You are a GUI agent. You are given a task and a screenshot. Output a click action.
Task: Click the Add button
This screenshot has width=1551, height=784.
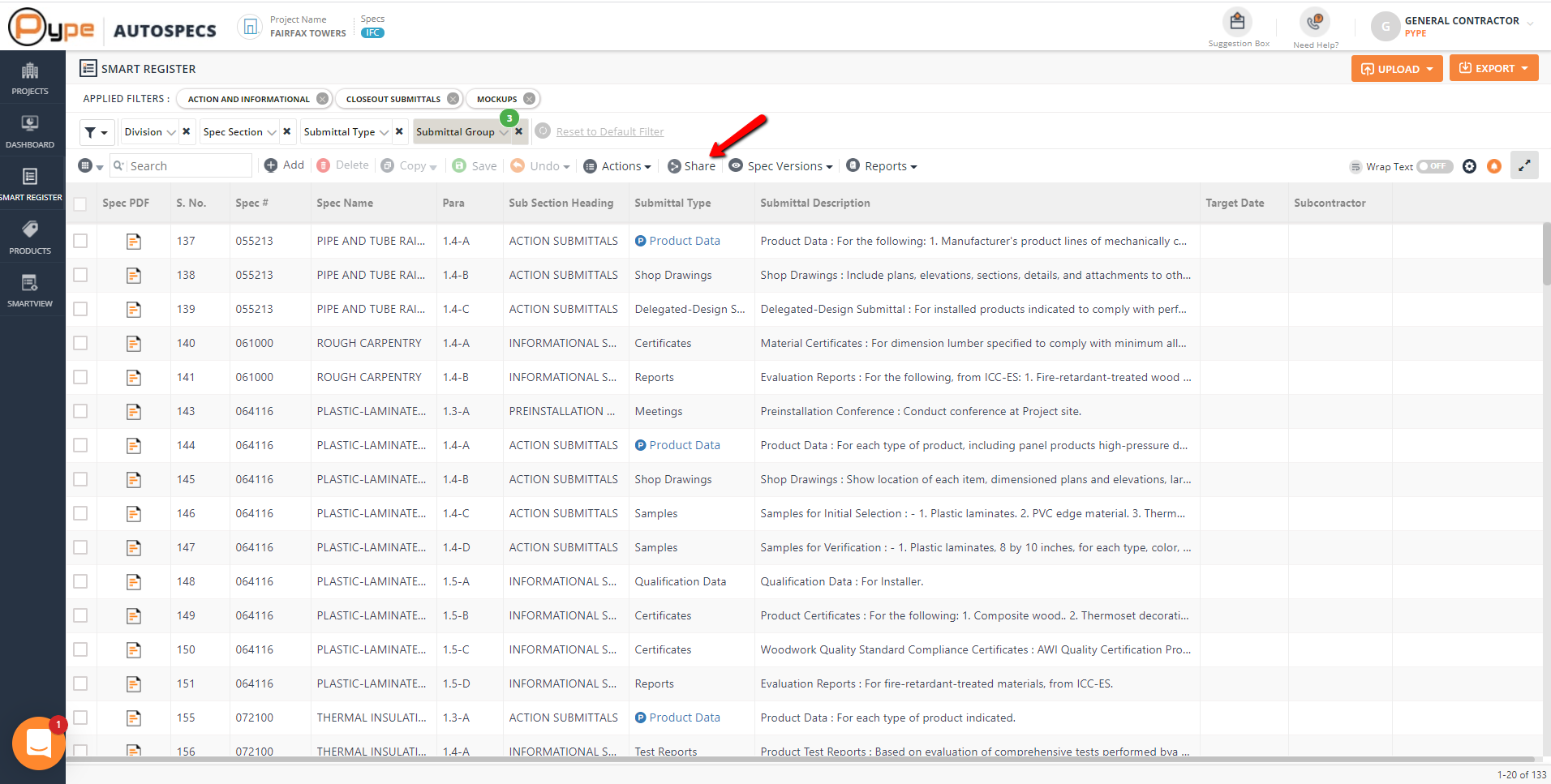pos(284,165)
